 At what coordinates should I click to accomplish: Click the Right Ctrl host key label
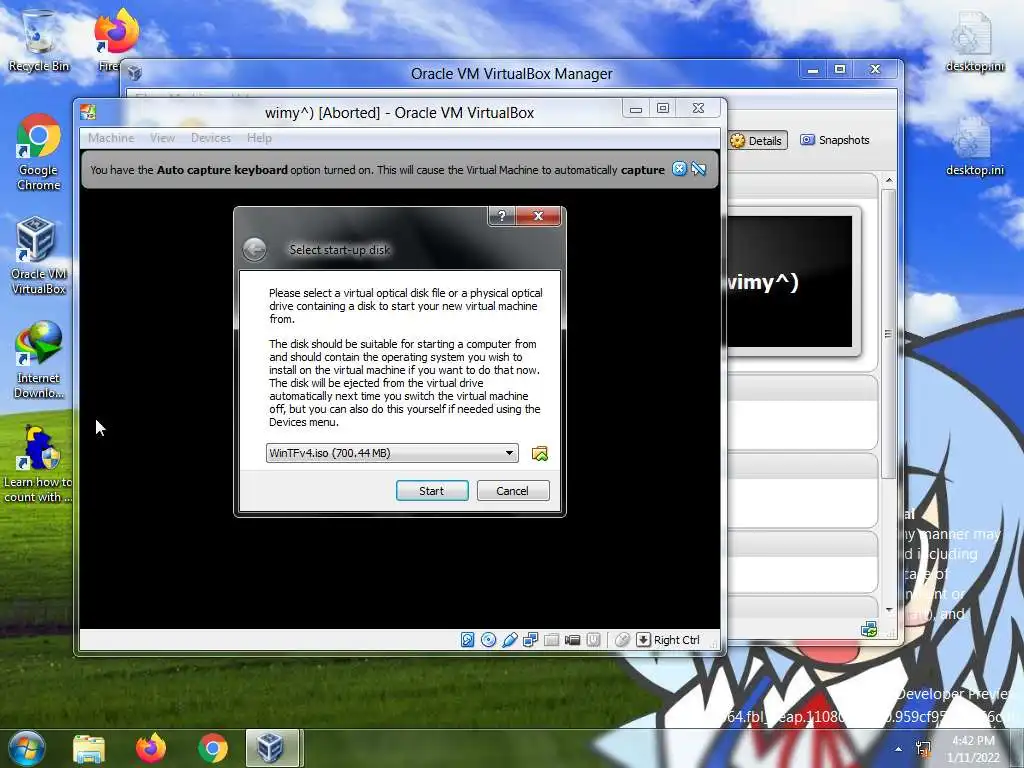tap(677, 640)
